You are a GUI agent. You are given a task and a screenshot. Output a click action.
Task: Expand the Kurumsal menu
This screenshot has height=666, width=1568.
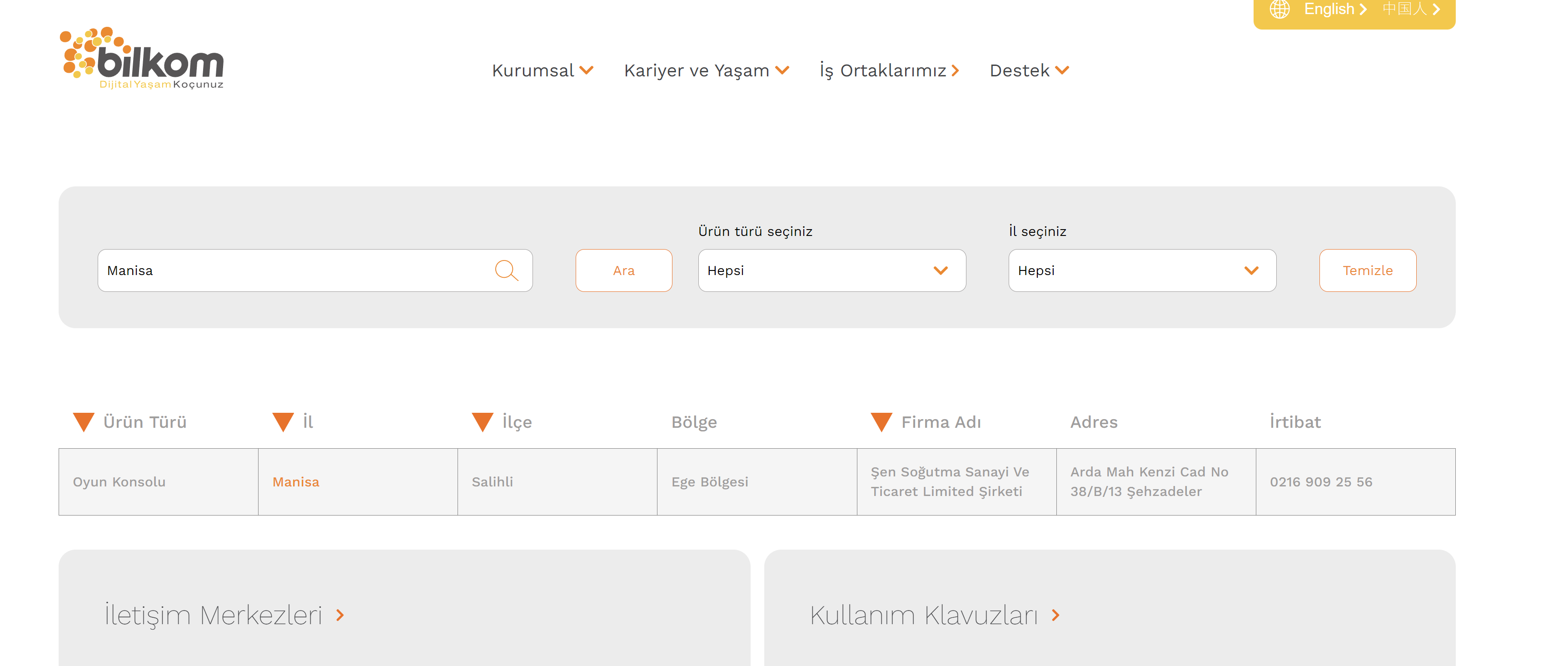[543, 70]
